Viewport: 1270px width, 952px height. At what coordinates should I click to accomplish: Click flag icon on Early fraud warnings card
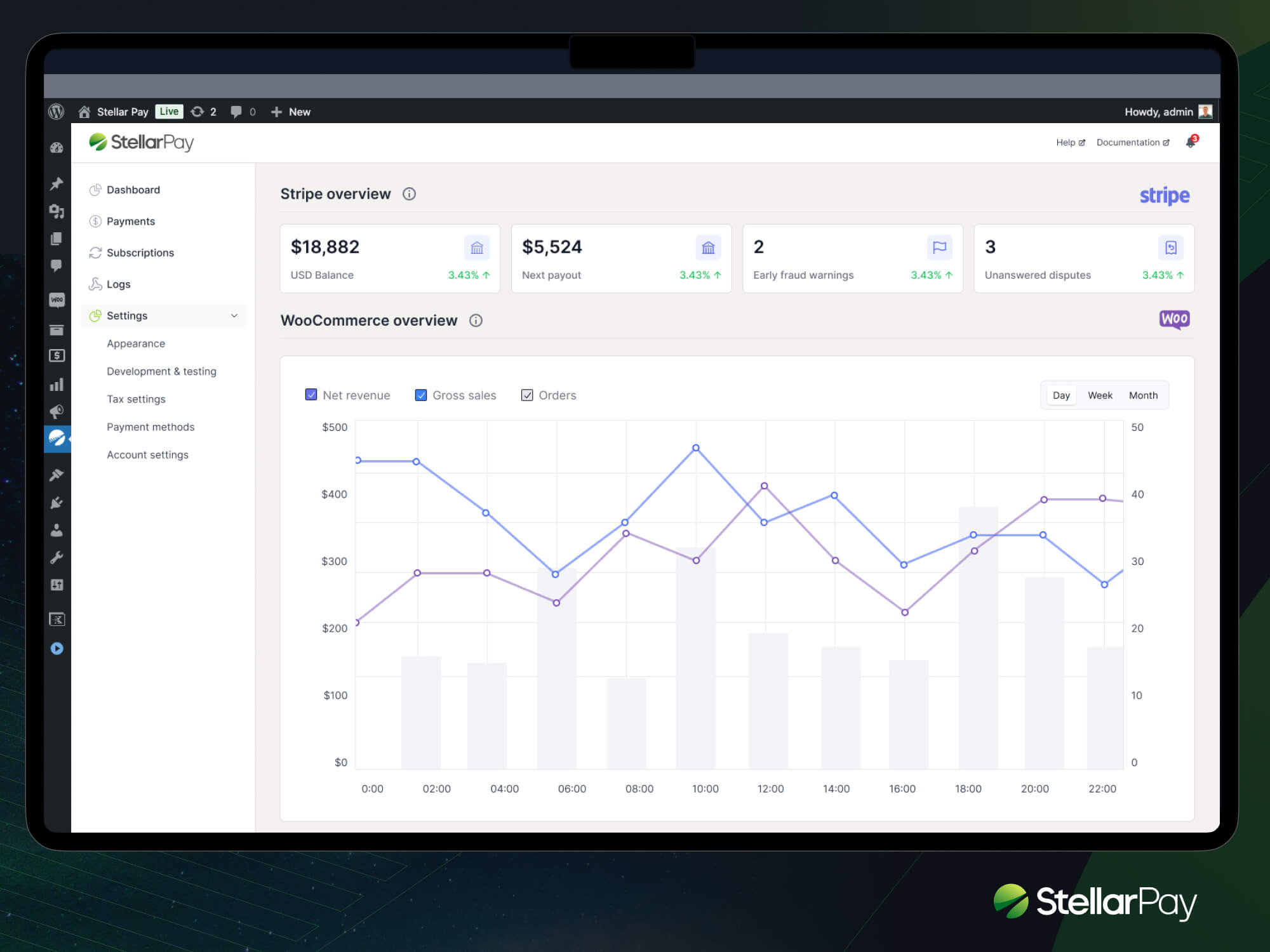click(x=940, y=248)
